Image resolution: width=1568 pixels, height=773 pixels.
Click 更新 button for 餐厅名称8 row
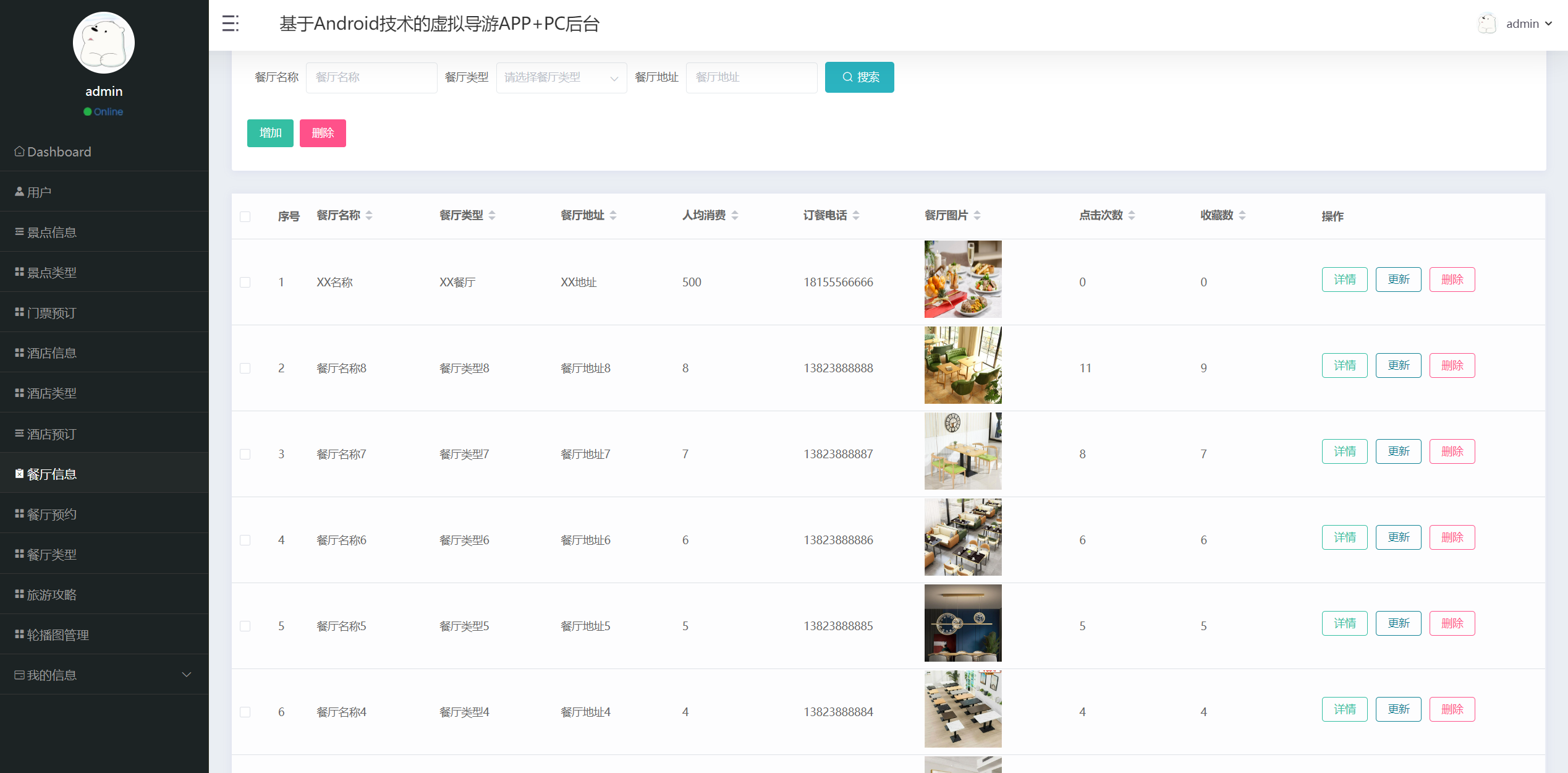1398,365
